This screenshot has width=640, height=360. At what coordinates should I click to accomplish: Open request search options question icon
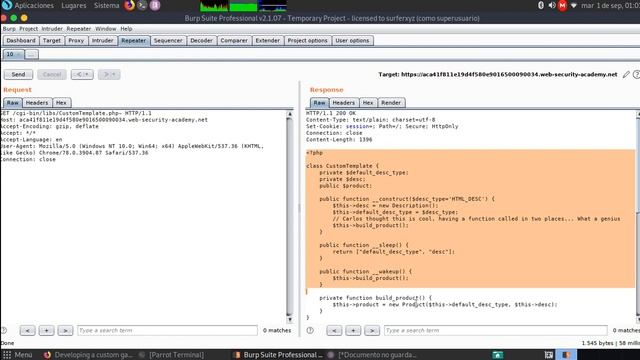4,330
